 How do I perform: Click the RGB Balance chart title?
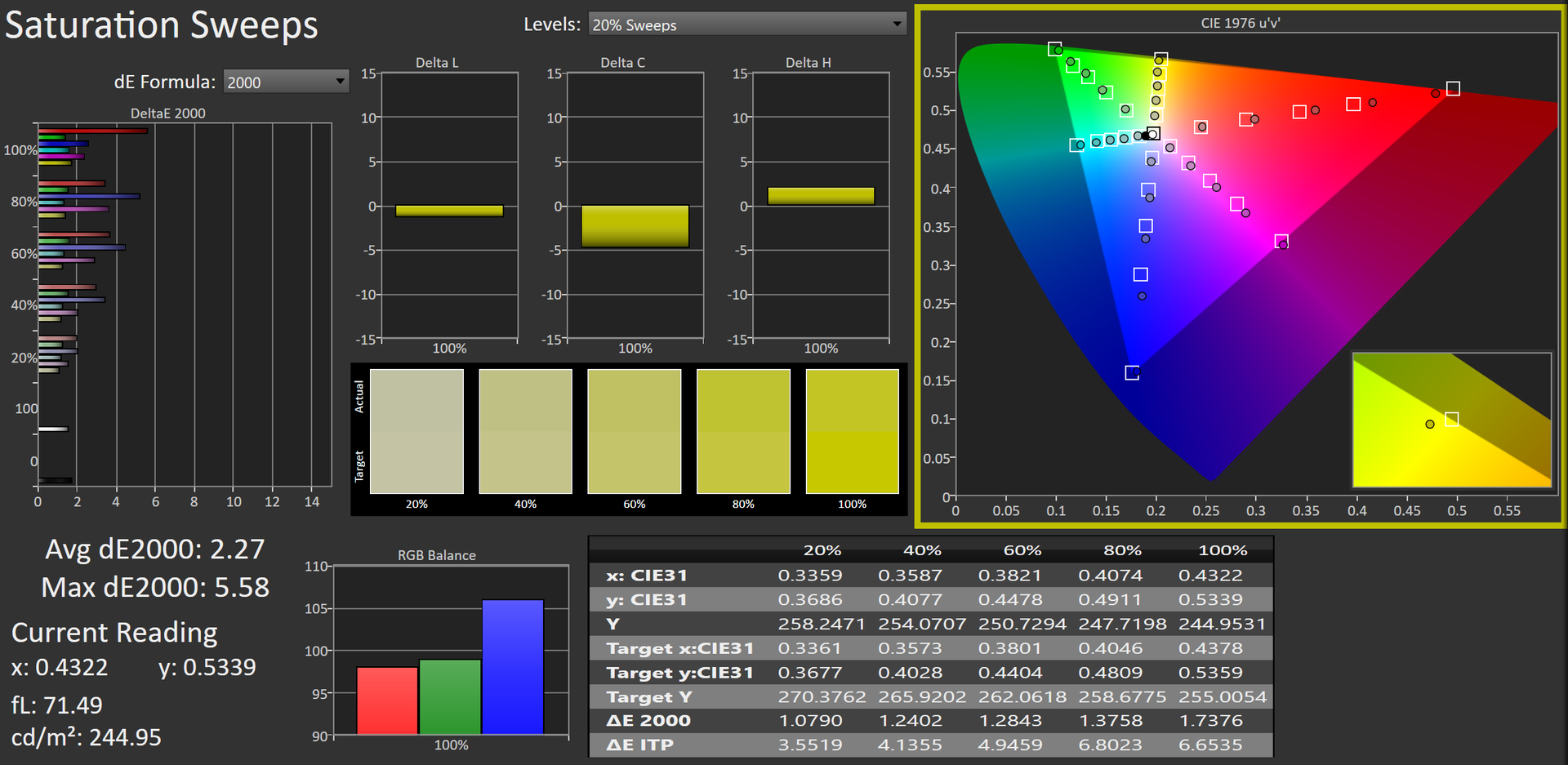pos(437,555)
